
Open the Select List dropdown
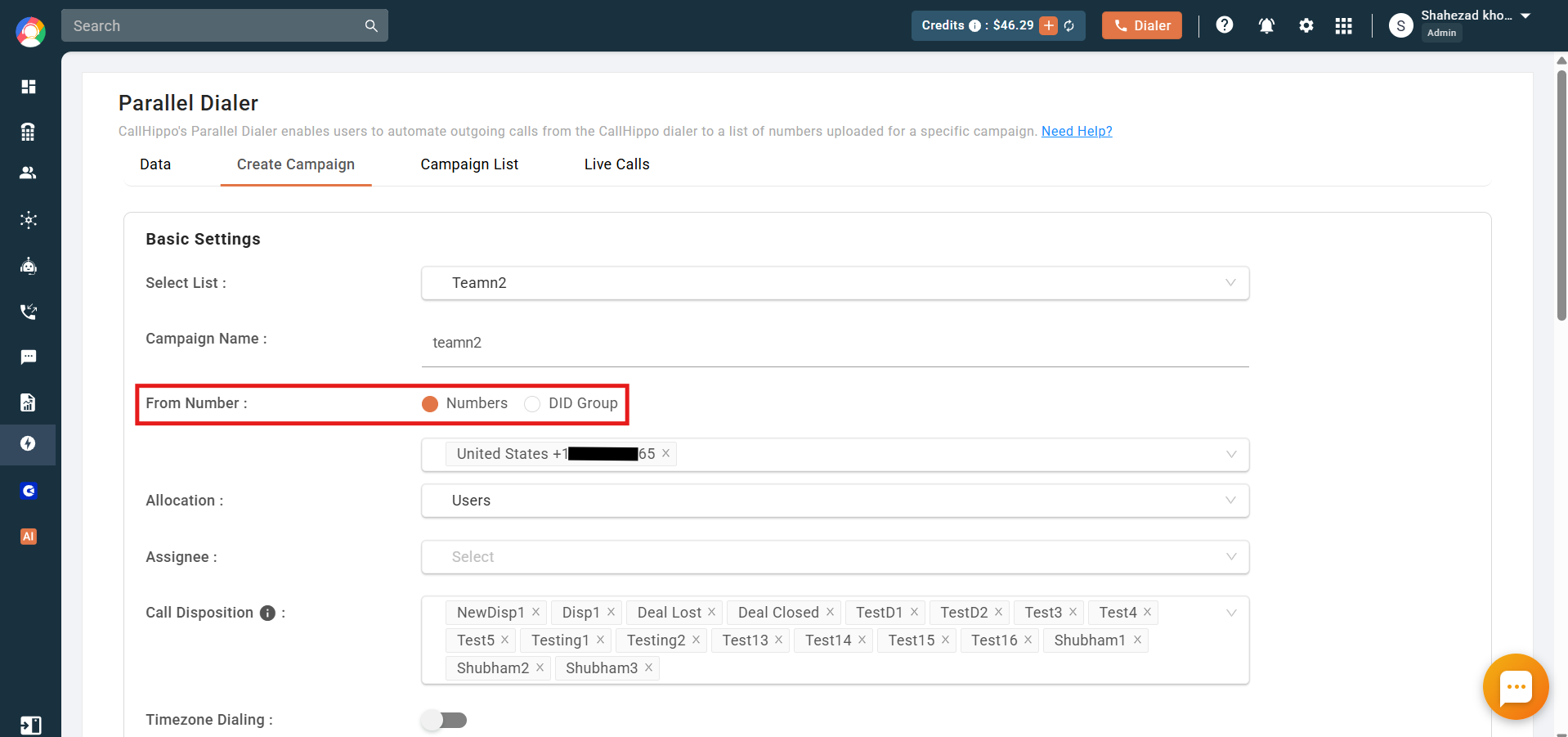tap(835, 283)
